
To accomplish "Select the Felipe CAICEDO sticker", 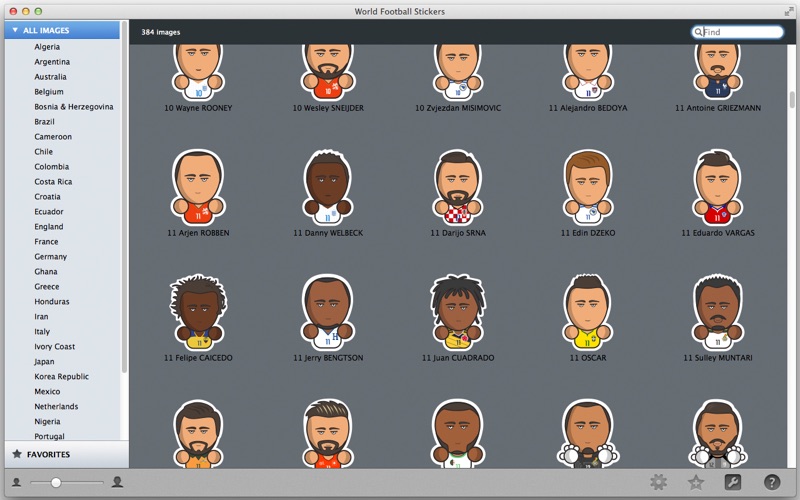I will pos(198,312).
